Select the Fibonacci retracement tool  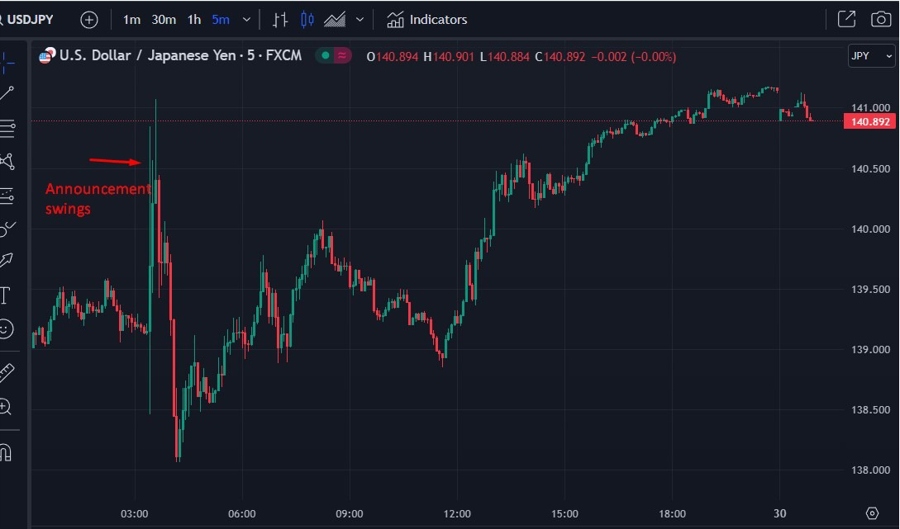click(x=7, y=128)
